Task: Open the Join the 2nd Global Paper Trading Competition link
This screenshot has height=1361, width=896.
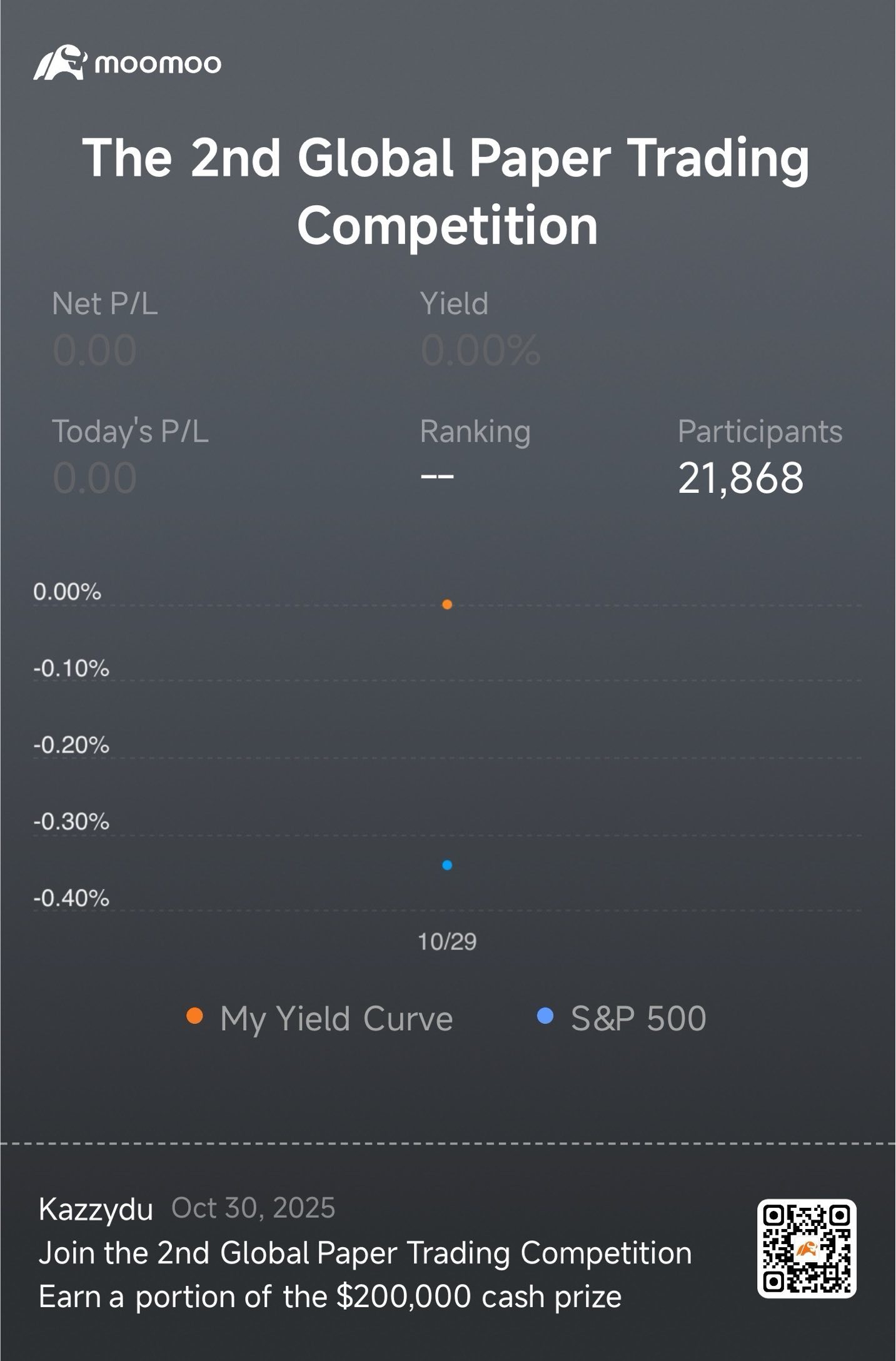Action: (365, 1253)
